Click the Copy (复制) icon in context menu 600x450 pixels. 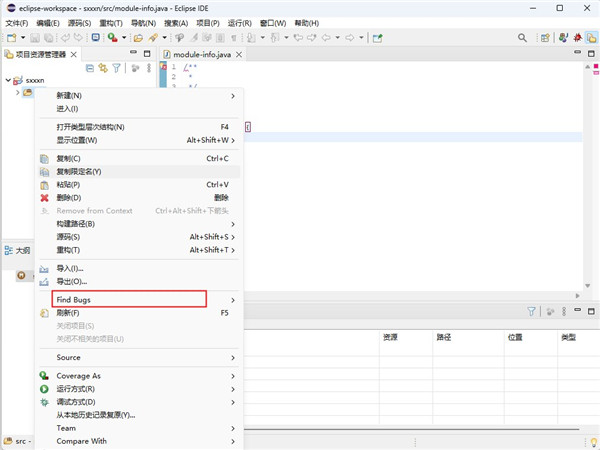44,159
